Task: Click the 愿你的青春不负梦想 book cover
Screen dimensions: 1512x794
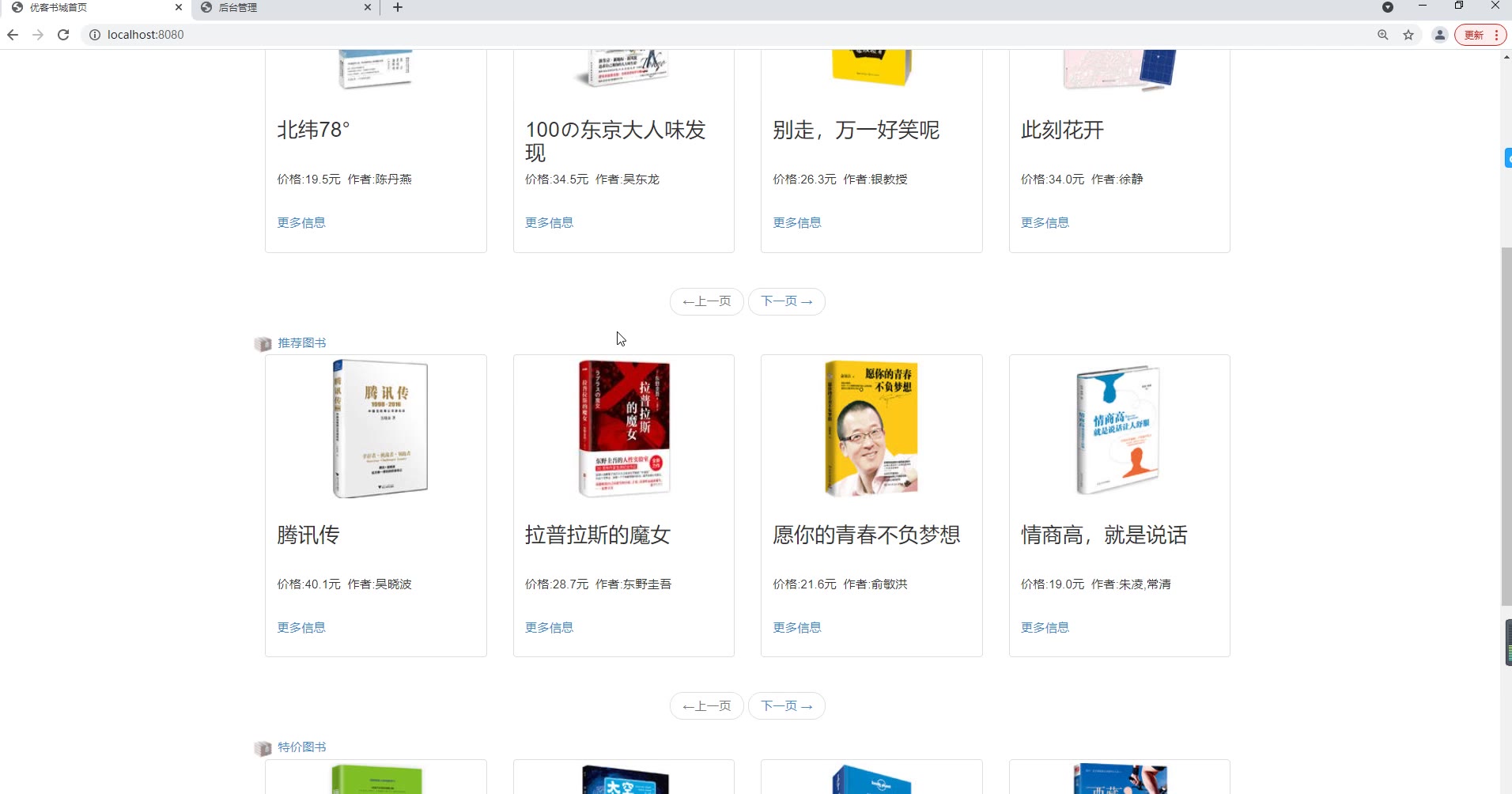Action: tap(871, 429)
